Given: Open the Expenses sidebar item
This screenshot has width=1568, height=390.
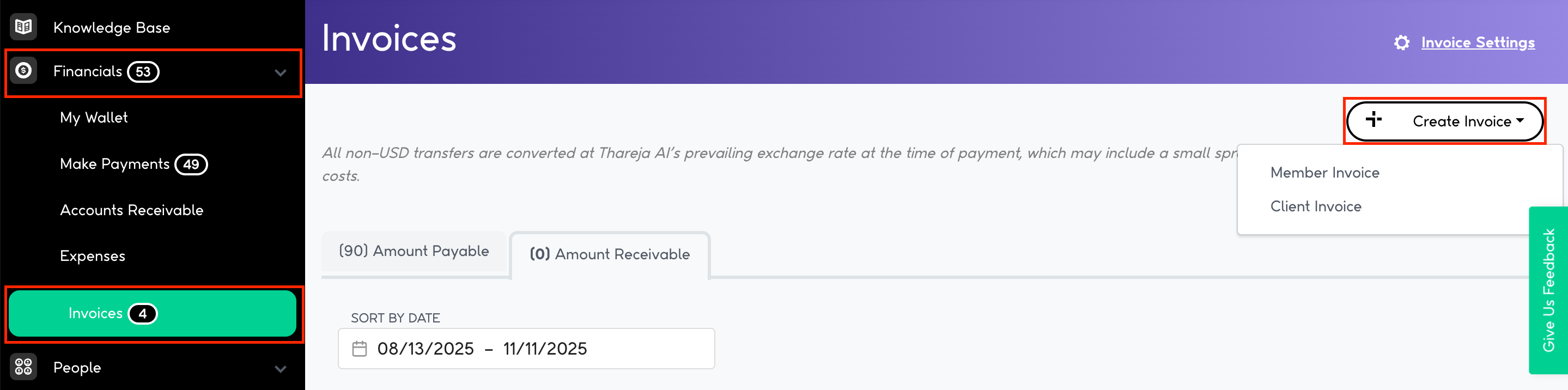Looking at the screenshot, I should pos(93,256).
